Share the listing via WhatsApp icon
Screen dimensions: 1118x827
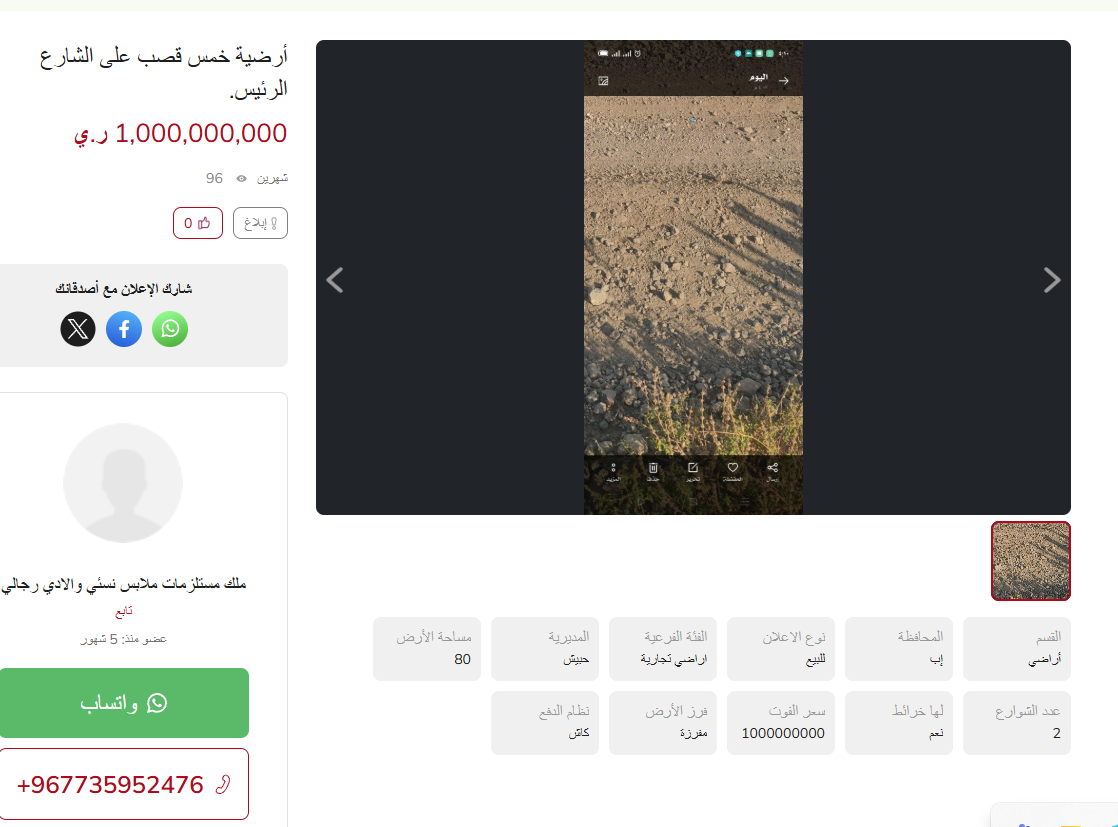pos(170,329)
